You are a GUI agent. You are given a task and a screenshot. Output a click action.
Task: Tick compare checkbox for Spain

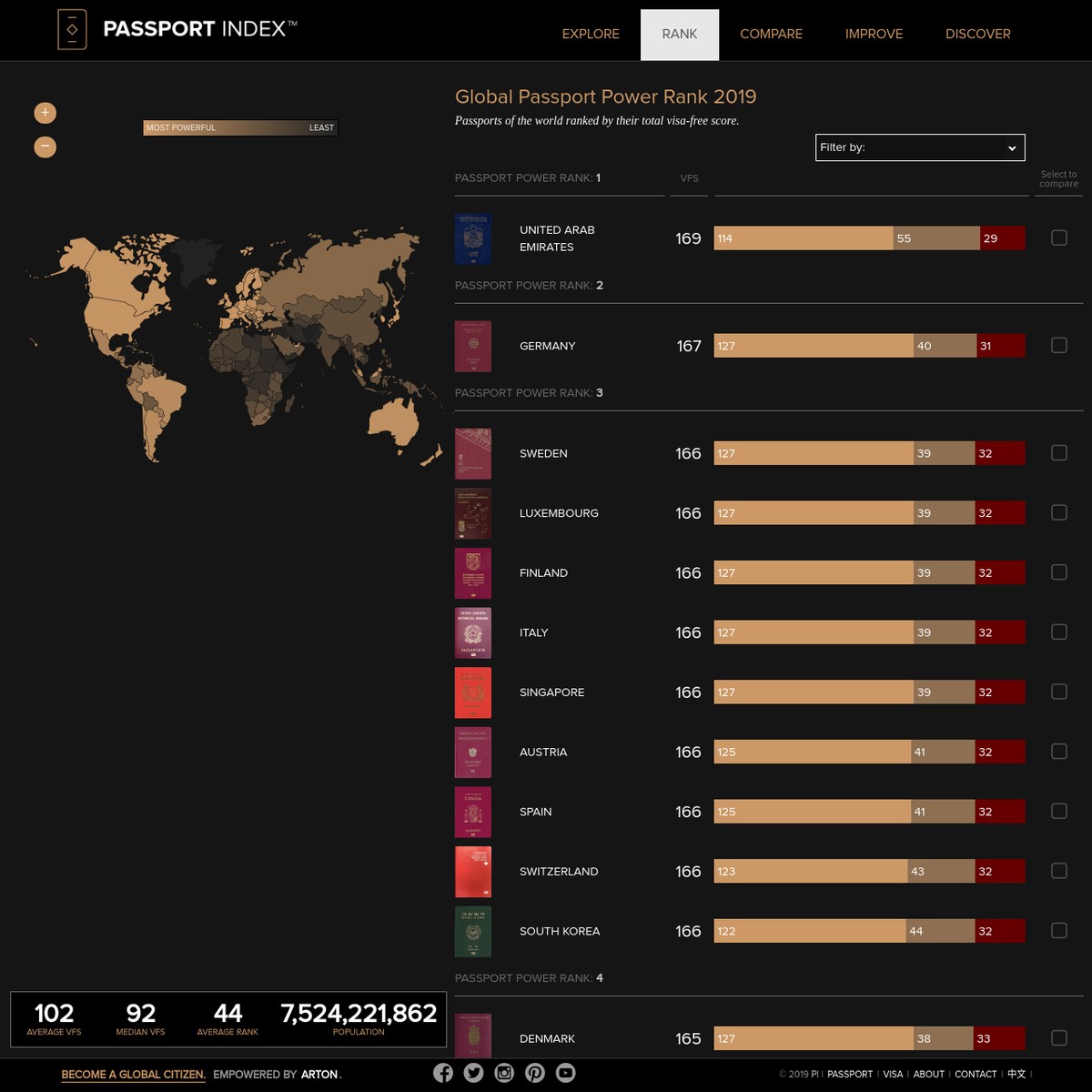[x=1059, y=811]
